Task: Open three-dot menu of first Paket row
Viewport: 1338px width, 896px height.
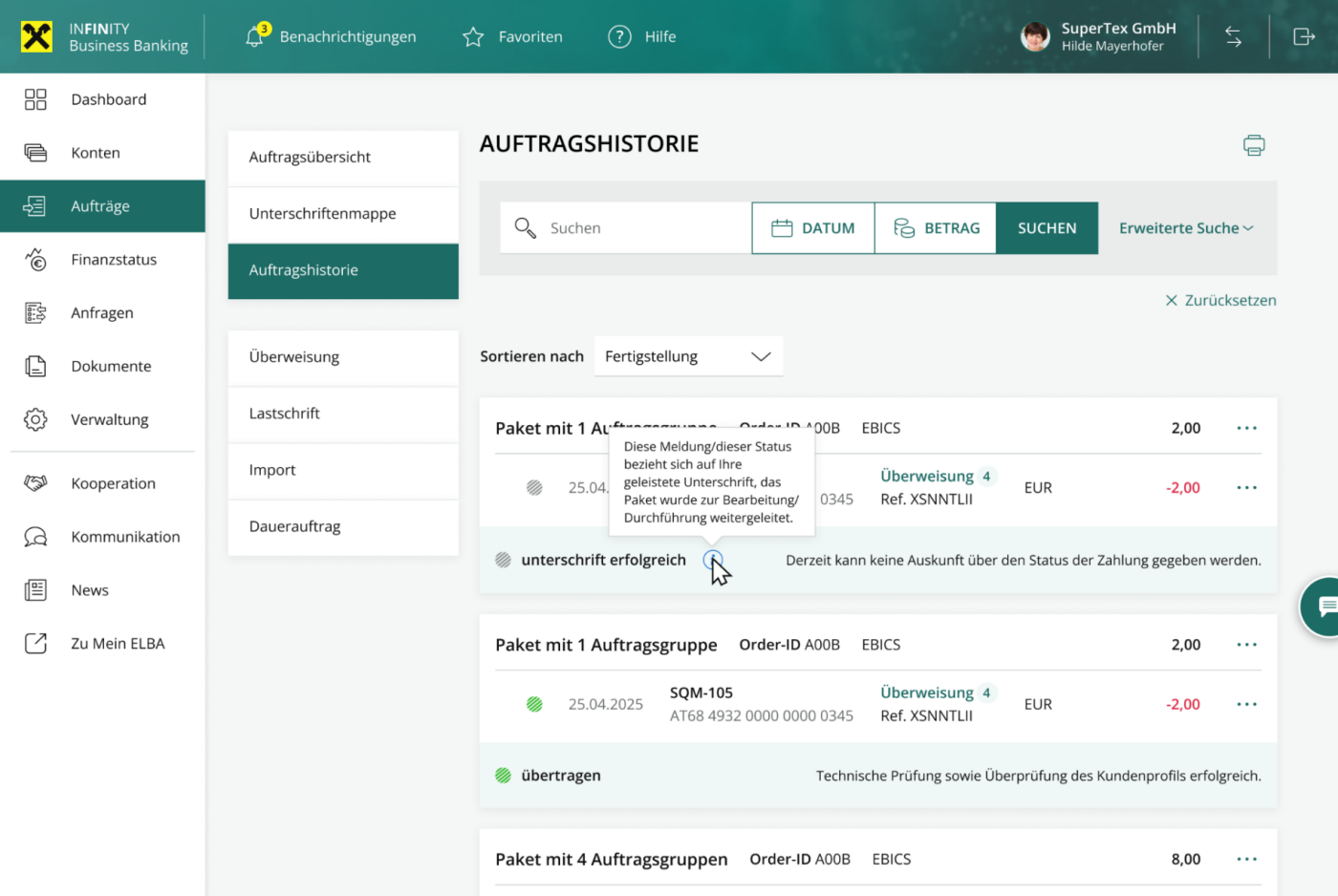Action: [1246, 428]
